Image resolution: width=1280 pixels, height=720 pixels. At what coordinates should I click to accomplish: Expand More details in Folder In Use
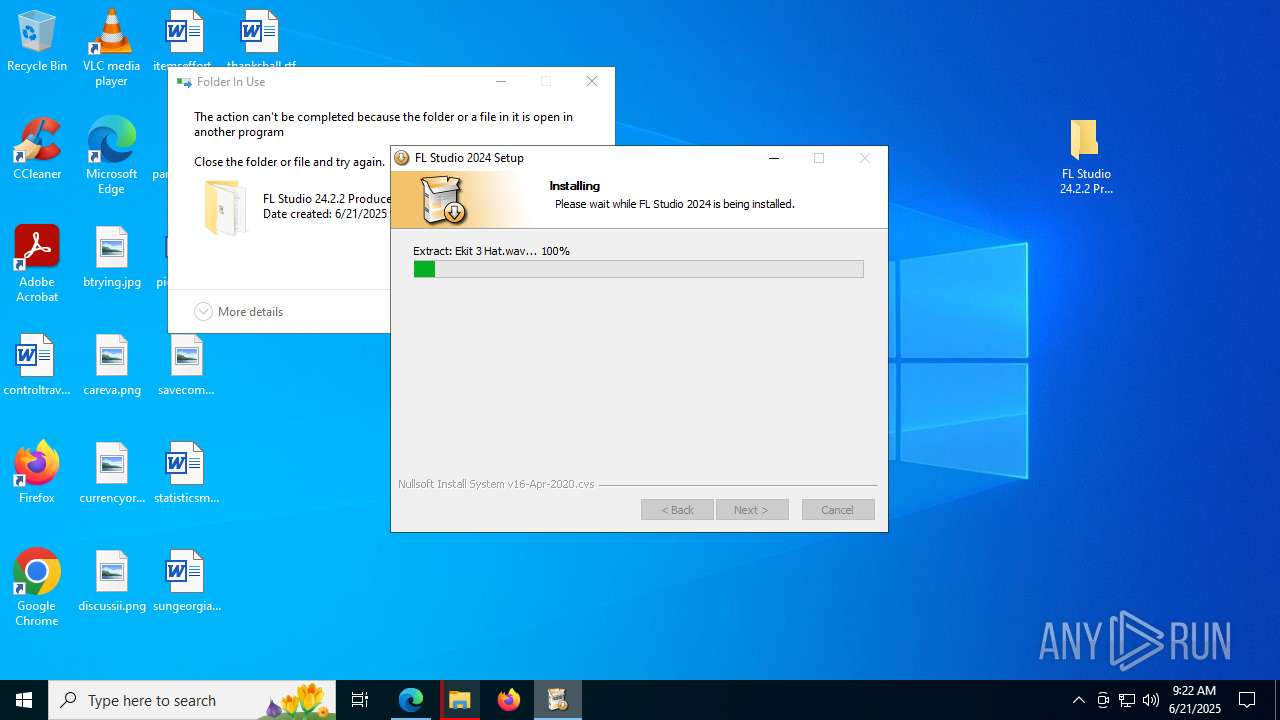(239, 312)
